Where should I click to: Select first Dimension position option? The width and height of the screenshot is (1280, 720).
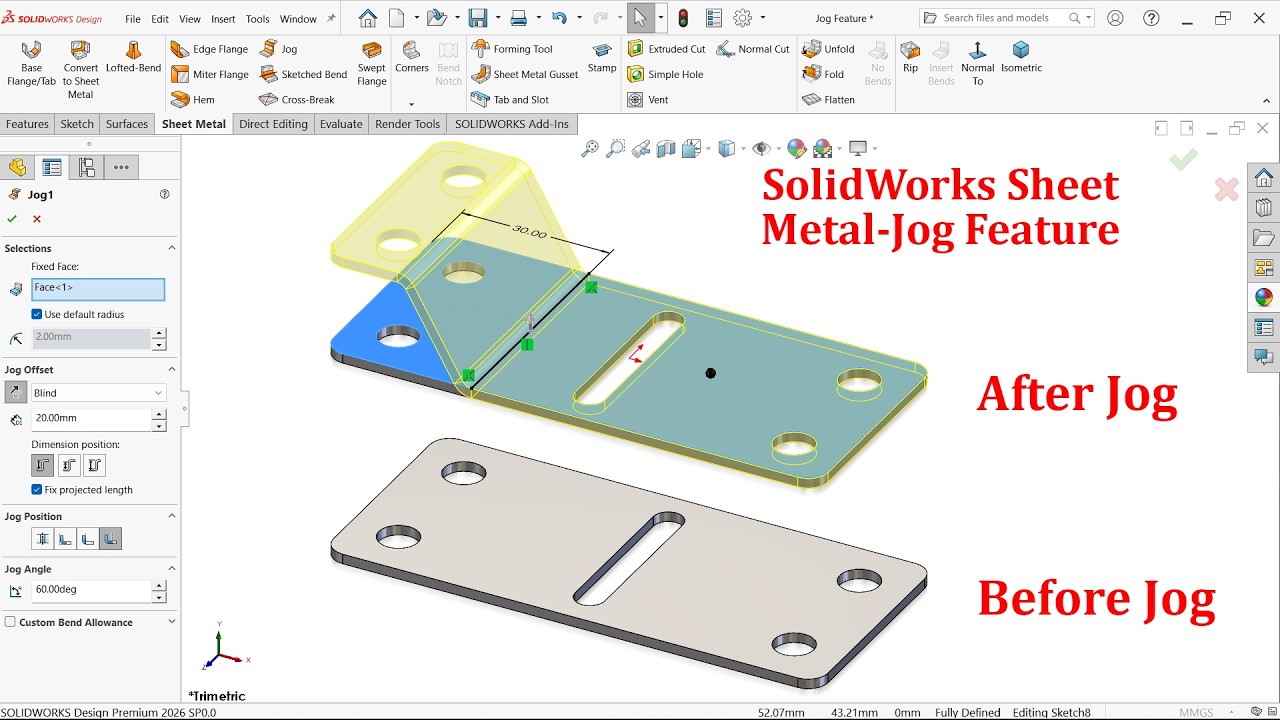[x=42, y=465]
